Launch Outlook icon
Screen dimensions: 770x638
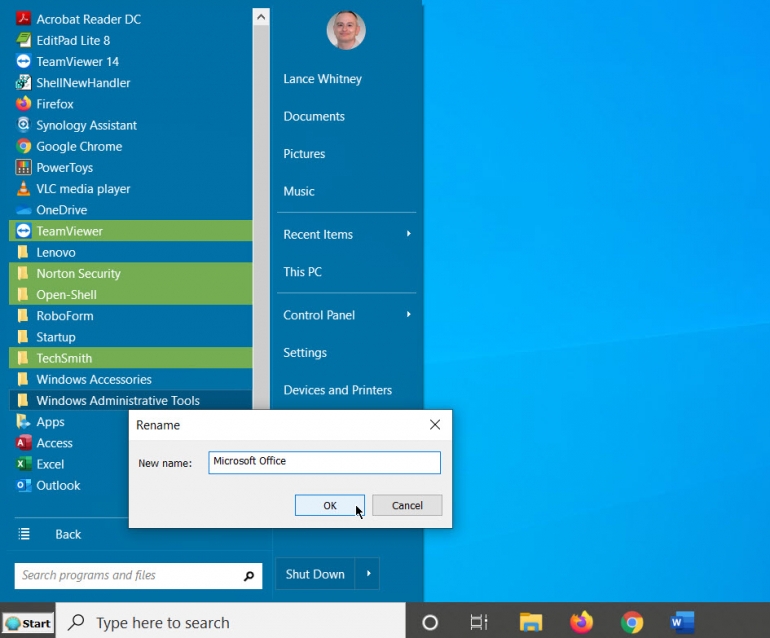(23, 485)
